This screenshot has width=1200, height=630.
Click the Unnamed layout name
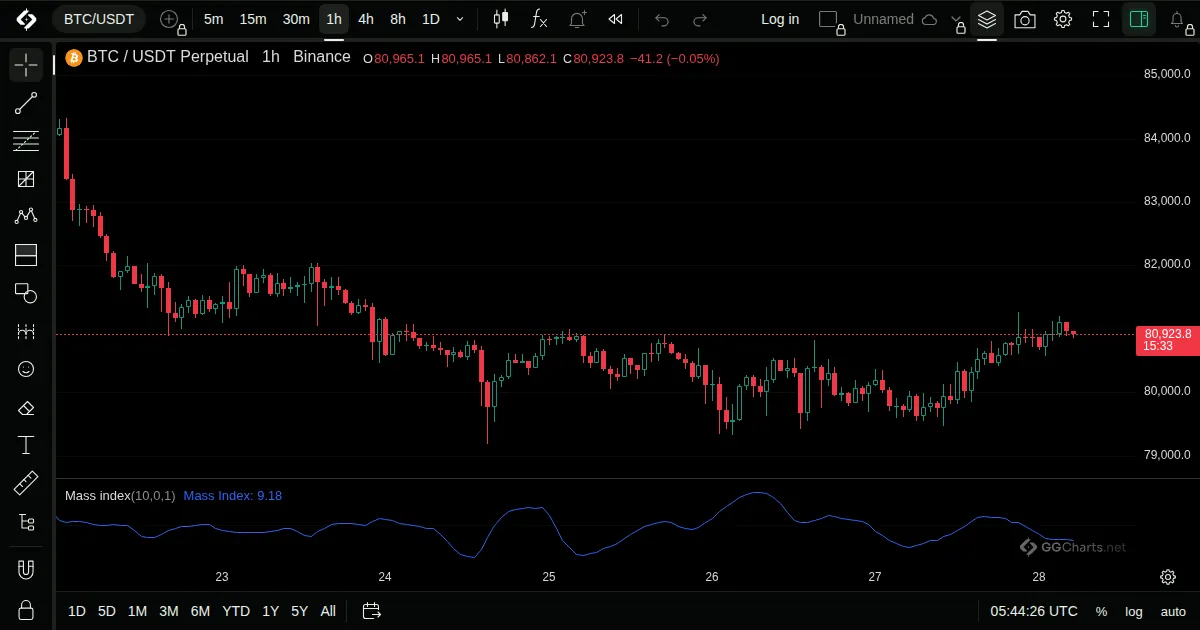pyautogui.click(x=883, y=19)
